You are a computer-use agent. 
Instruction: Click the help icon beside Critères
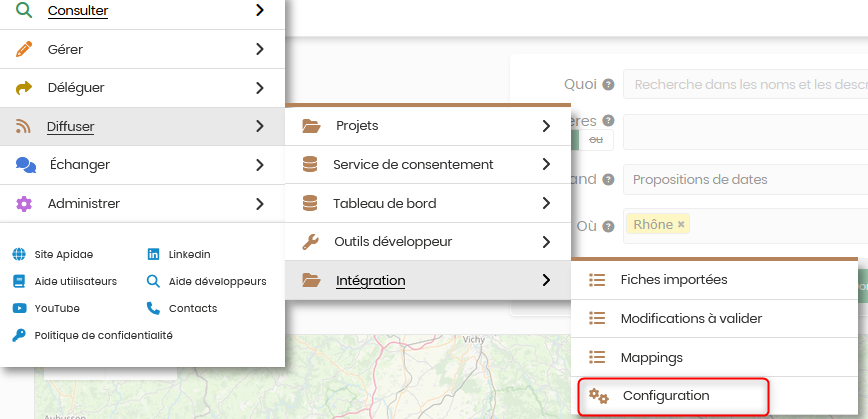pos(608,121)
